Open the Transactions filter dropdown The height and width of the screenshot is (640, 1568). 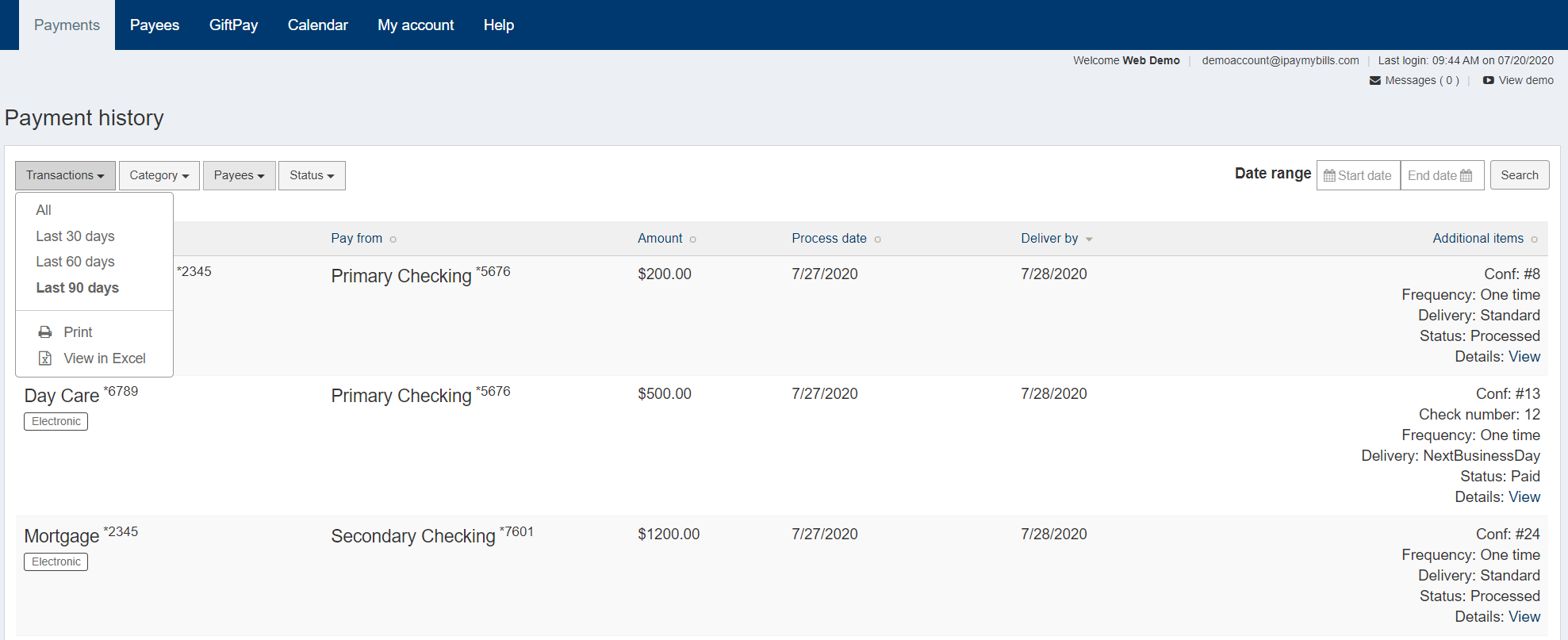point(65,175)
